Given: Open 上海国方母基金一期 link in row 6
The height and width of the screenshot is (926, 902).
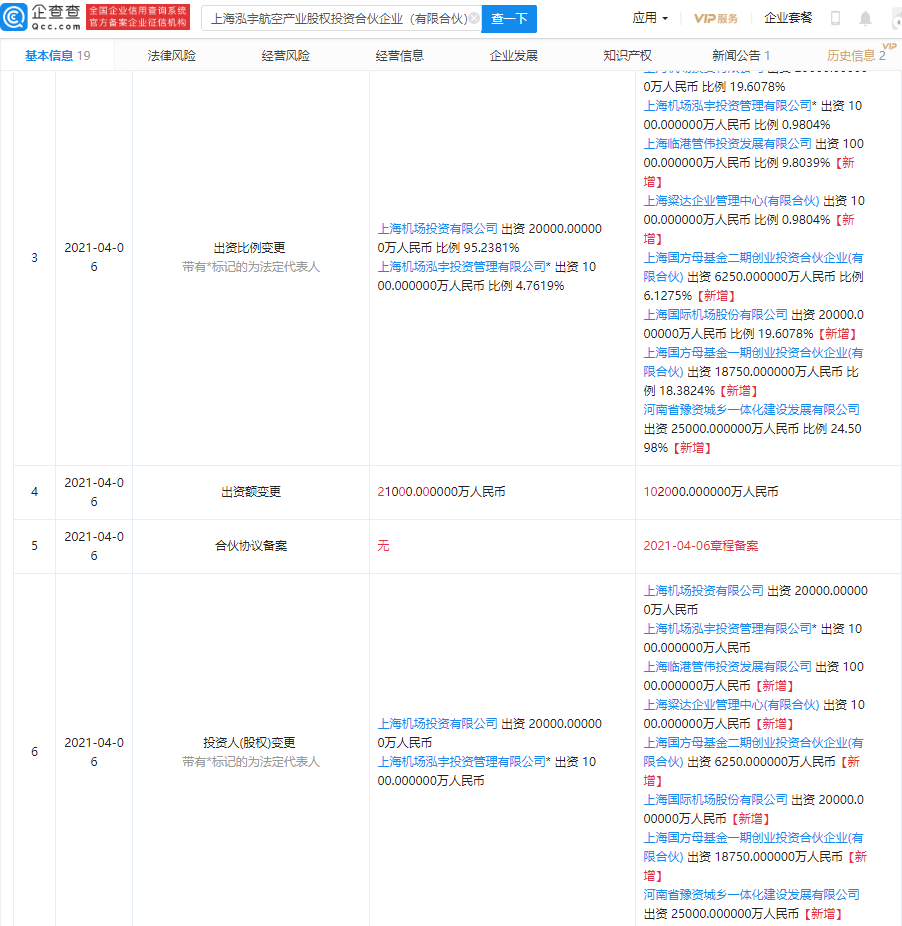Looking at the screenshot, I should tap(753, 847).
